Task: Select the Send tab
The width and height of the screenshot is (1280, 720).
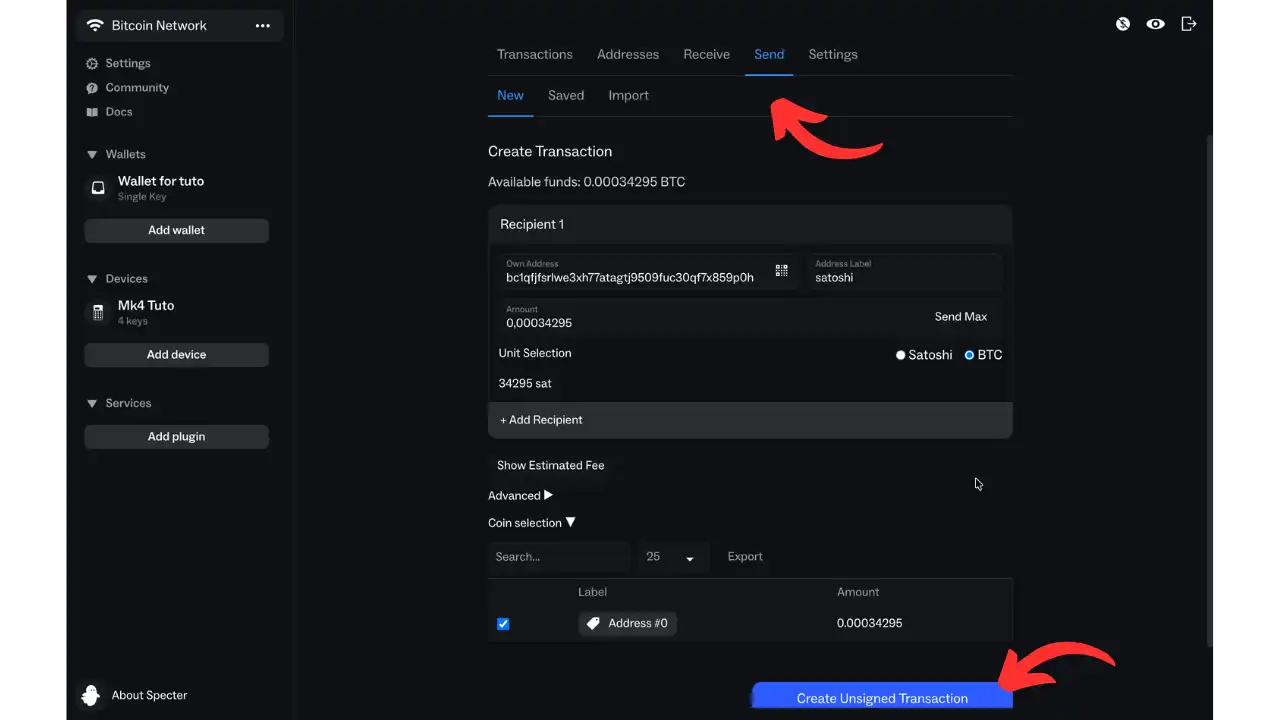Action: point(769,54)
